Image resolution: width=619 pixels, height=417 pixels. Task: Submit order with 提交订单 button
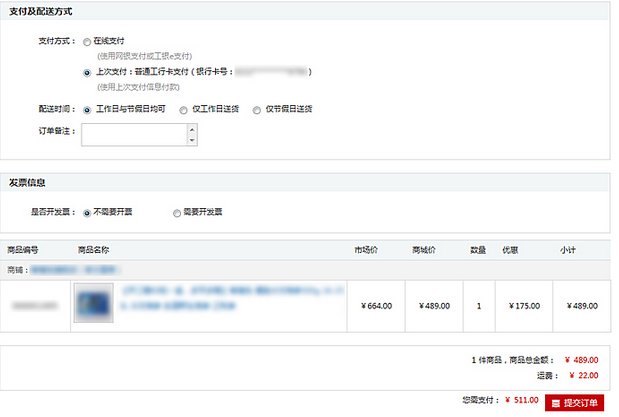[574, 403]
